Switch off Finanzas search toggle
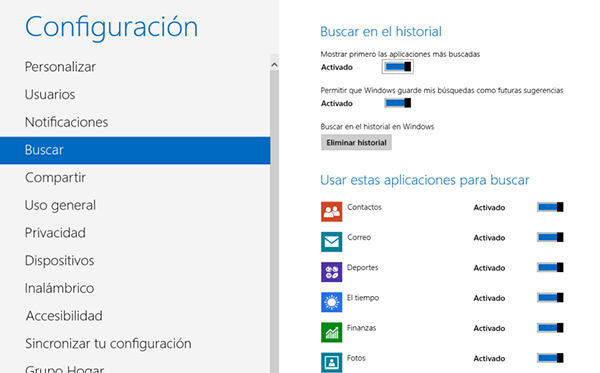This screenshot has height=373, width=600. 550,328
